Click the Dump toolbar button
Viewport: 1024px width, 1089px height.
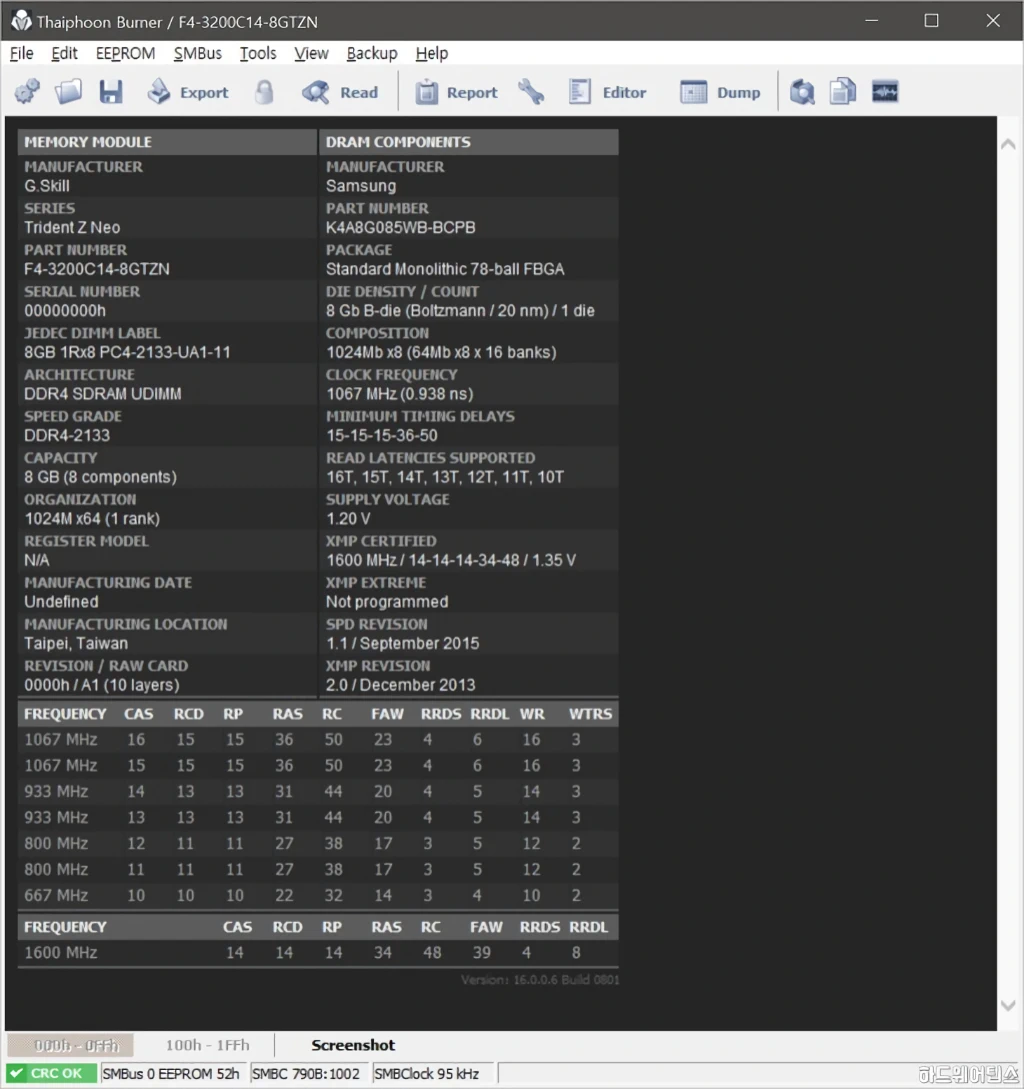pyautogui.click(x=720, y=92)
